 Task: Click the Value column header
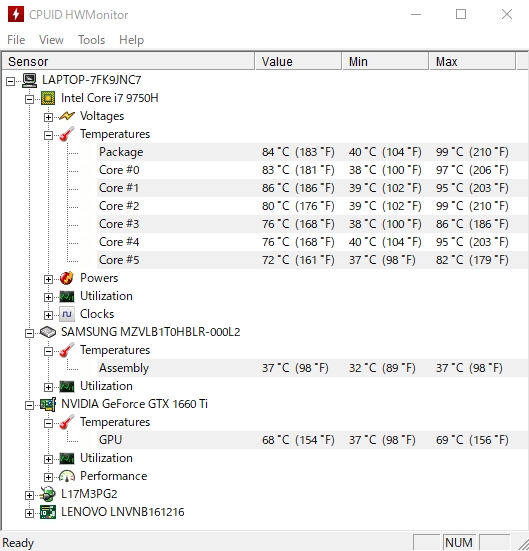(x=298, y=61)
